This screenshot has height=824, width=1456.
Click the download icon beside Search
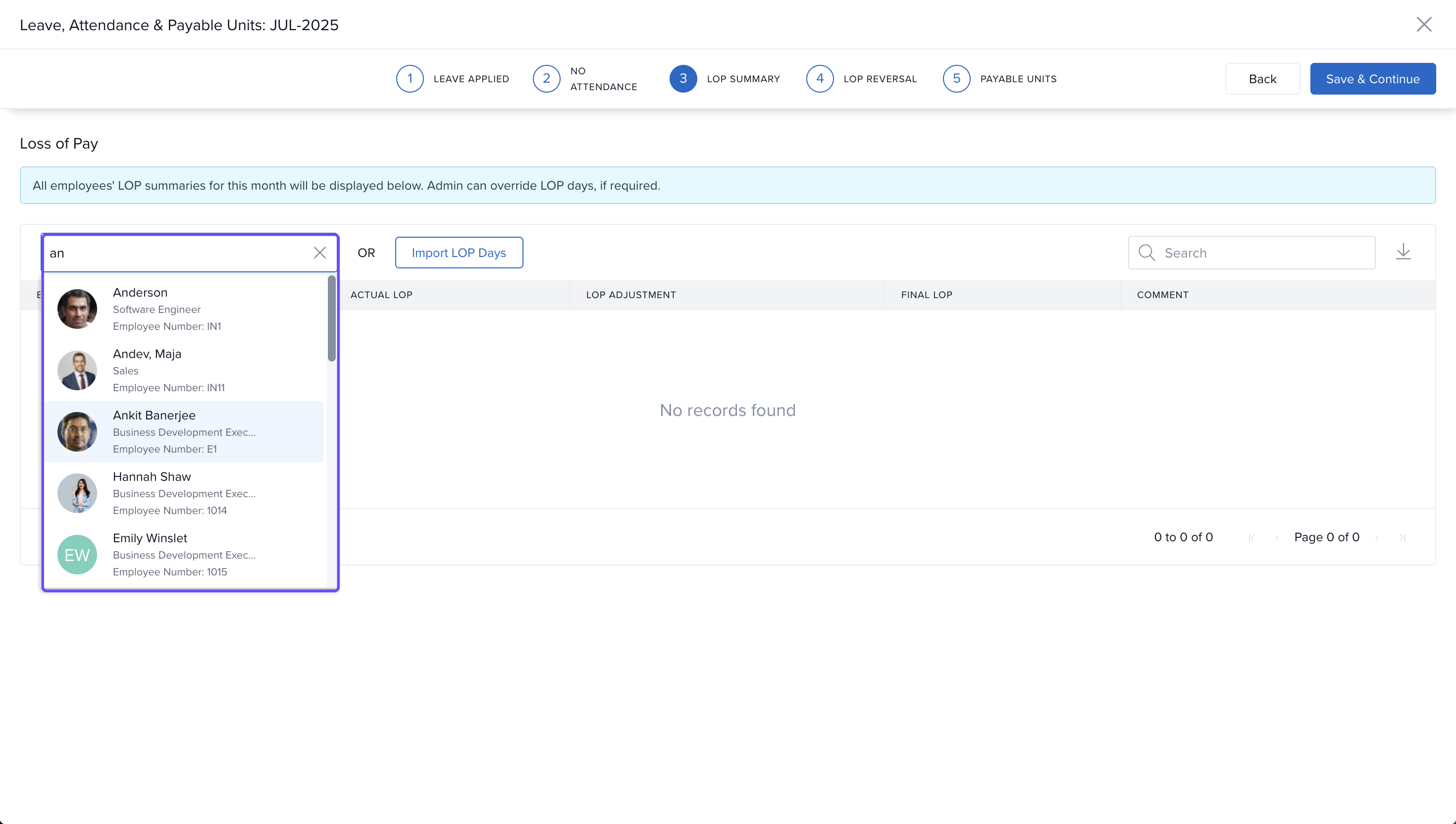[x=1403, y=253]
